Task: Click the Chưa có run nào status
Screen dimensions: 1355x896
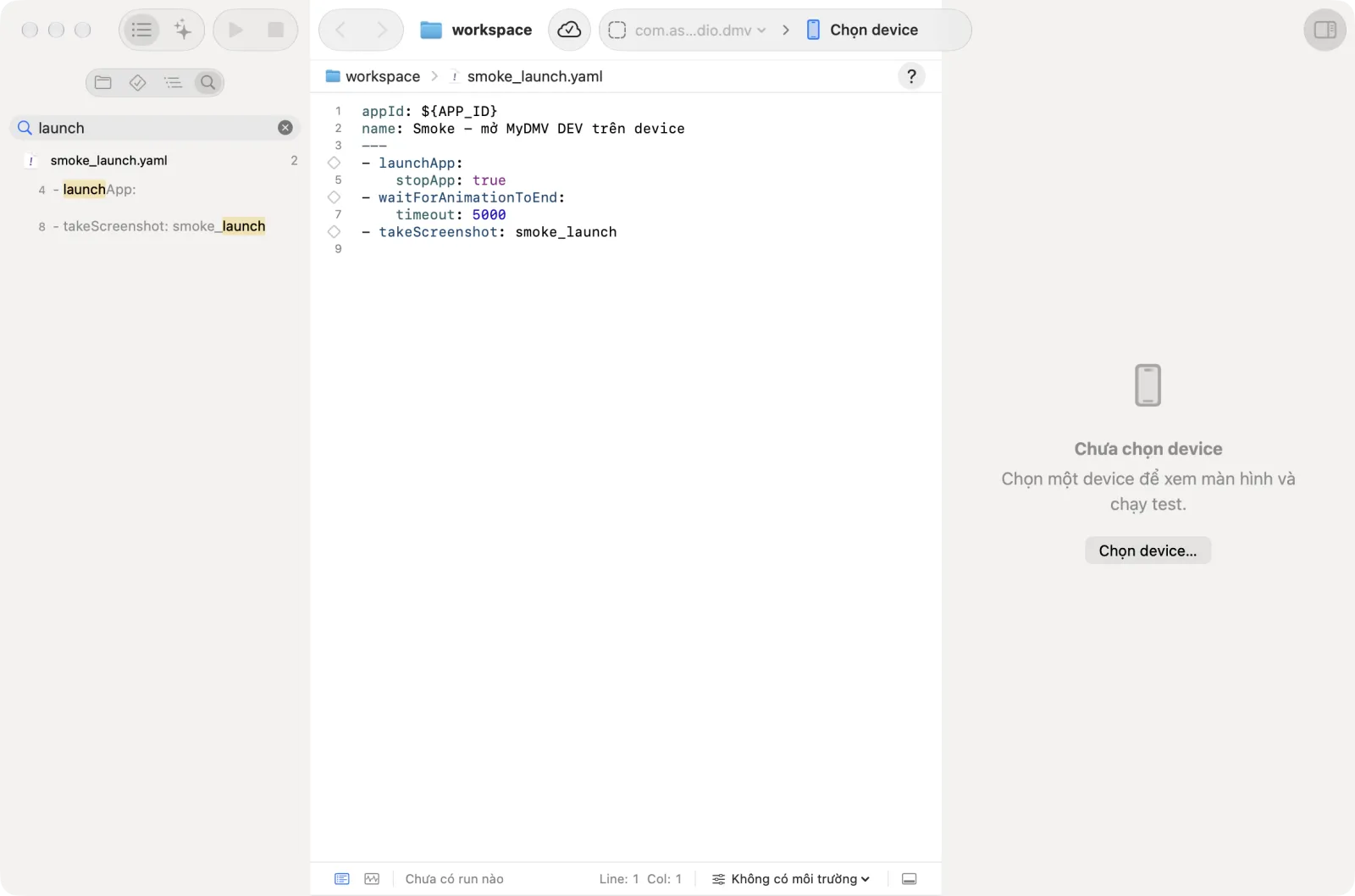Action: tap(454, 879)
